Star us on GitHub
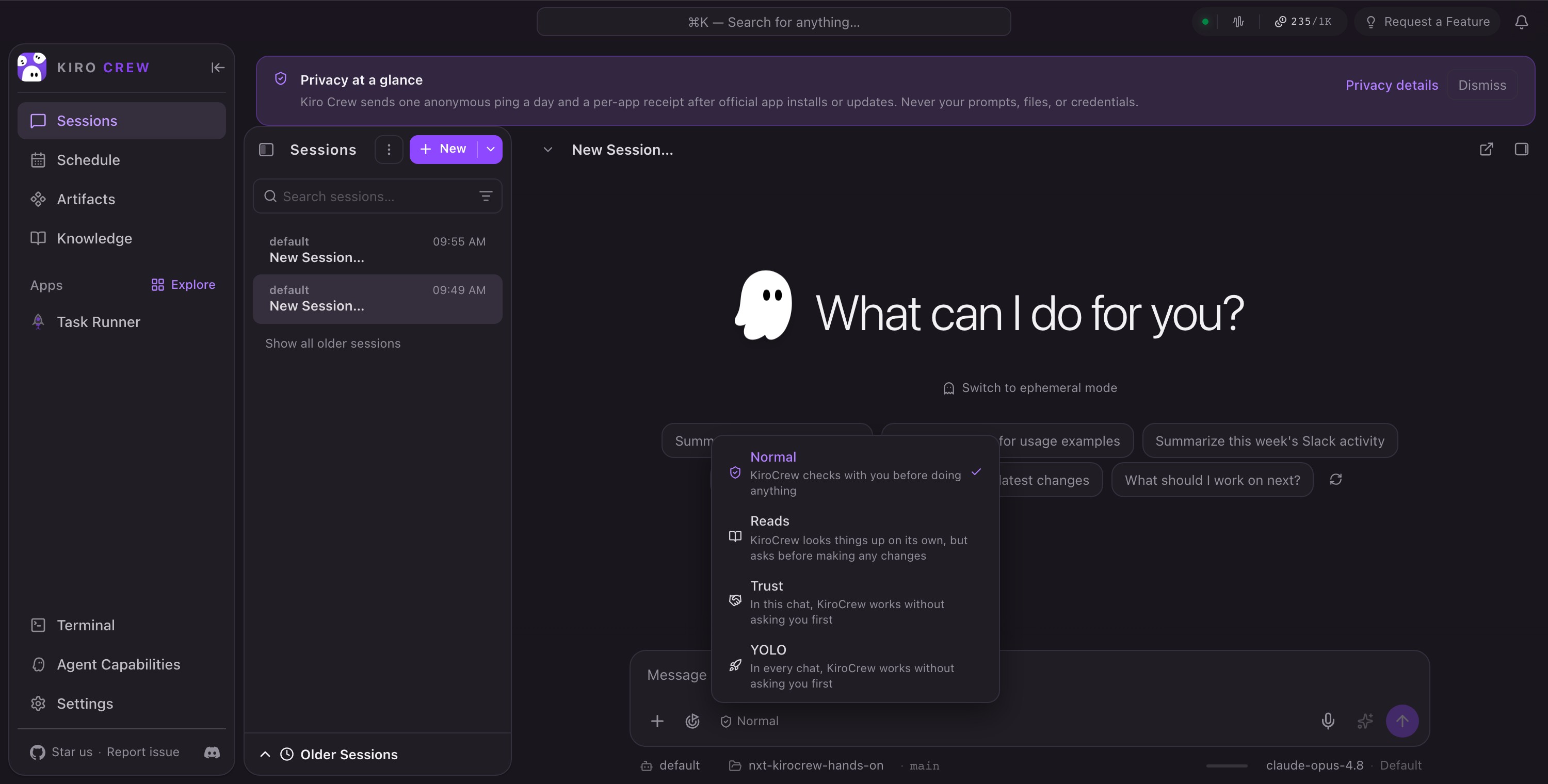 point(61,752)
